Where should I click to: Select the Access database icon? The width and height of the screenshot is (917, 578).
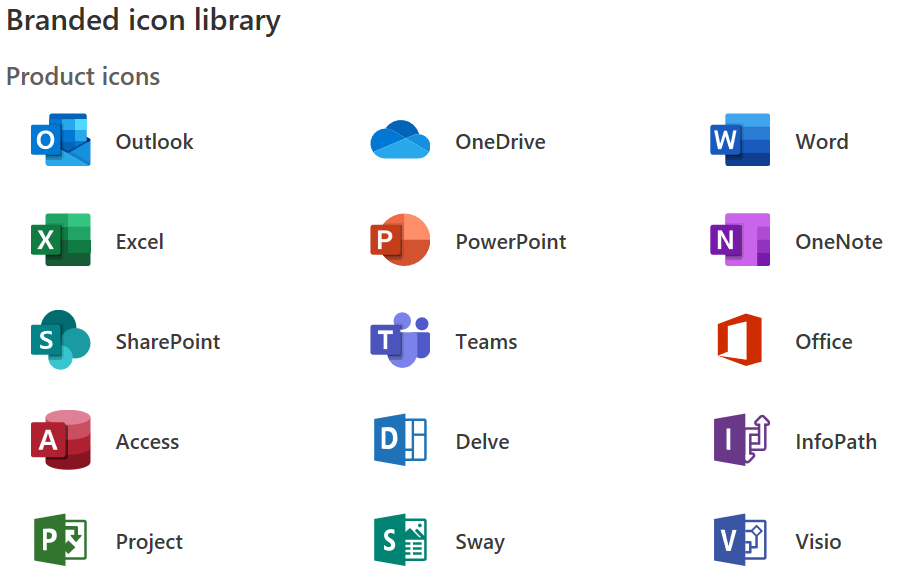click(61, 440)
